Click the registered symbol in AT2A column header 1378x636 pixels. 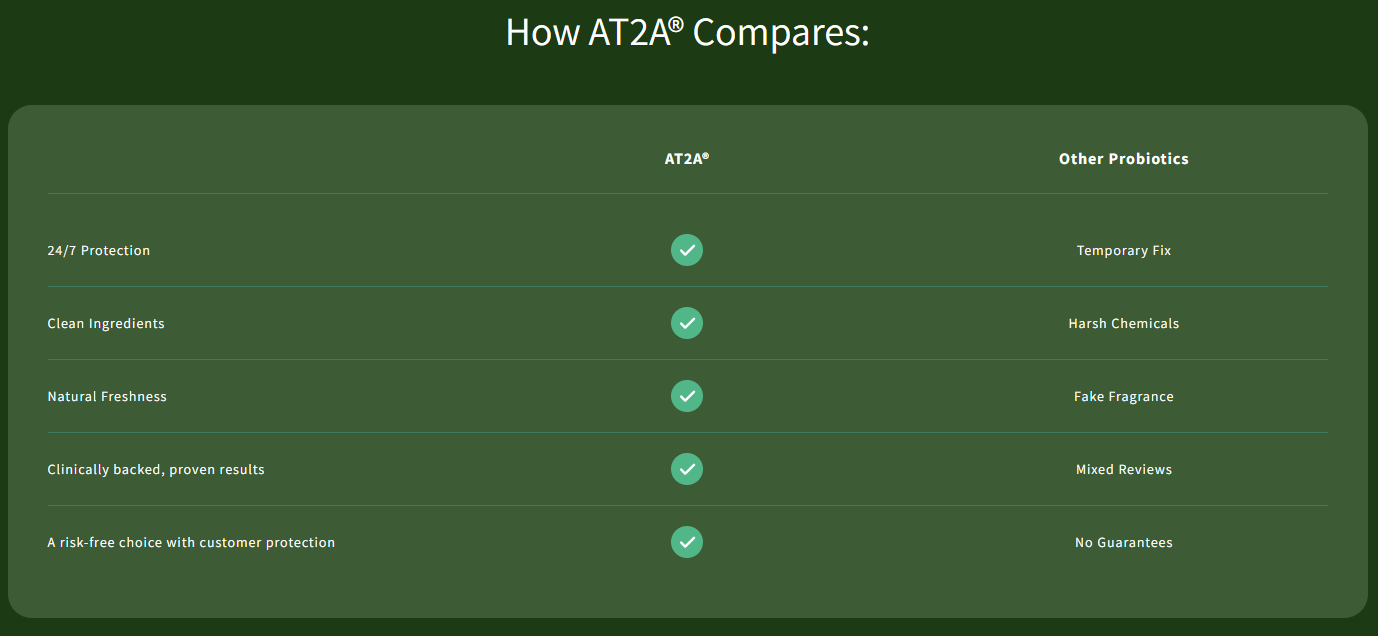[705, 156]
